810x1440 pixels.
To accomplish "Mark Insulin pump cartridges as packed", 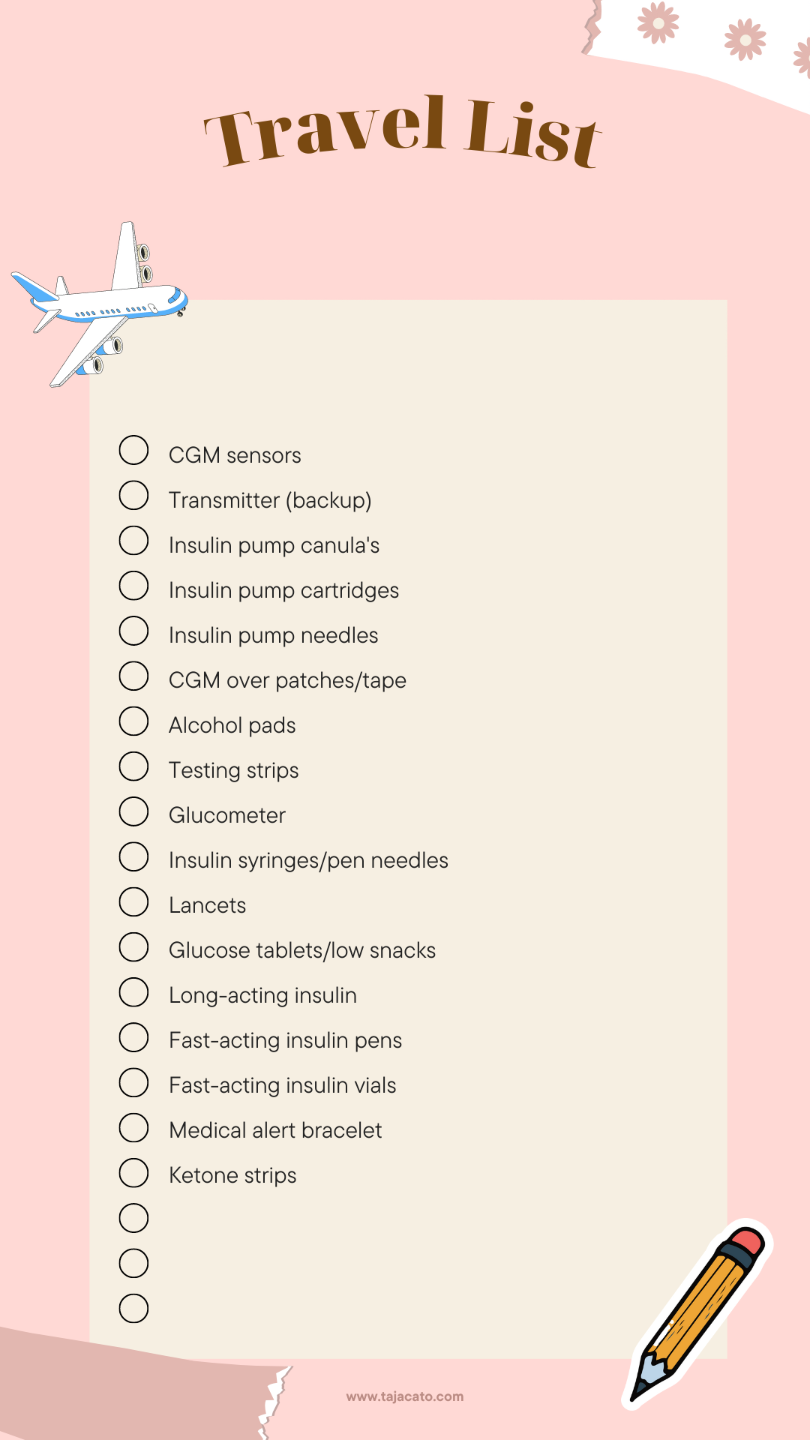I will point(134,585).
